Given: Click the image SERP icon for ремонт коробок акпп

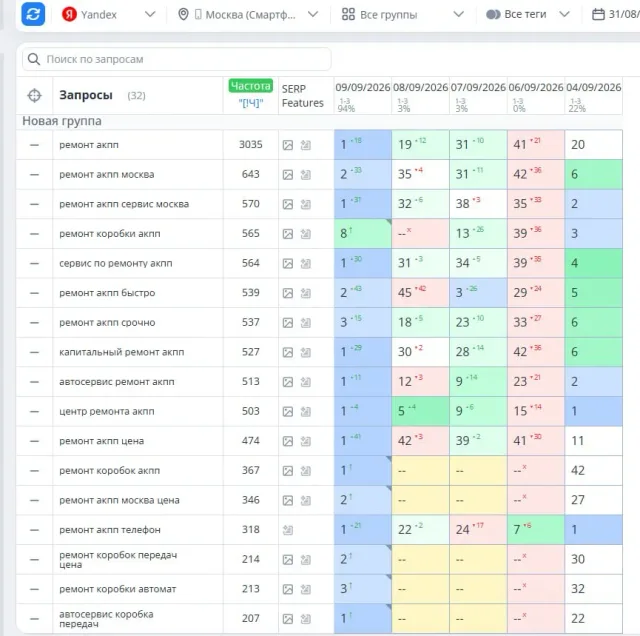Looking at the screenshot, I should 288,471.
